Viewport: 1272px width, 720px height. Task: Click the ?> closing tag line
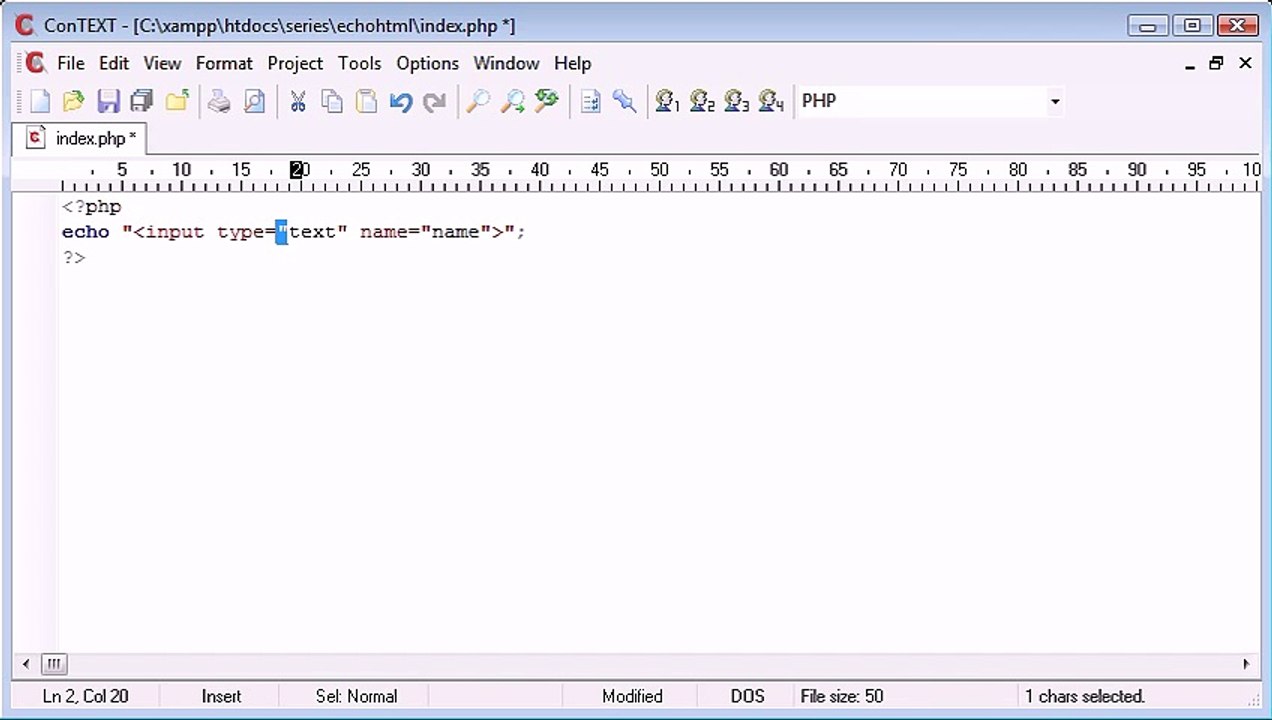[x=74, y=257]
